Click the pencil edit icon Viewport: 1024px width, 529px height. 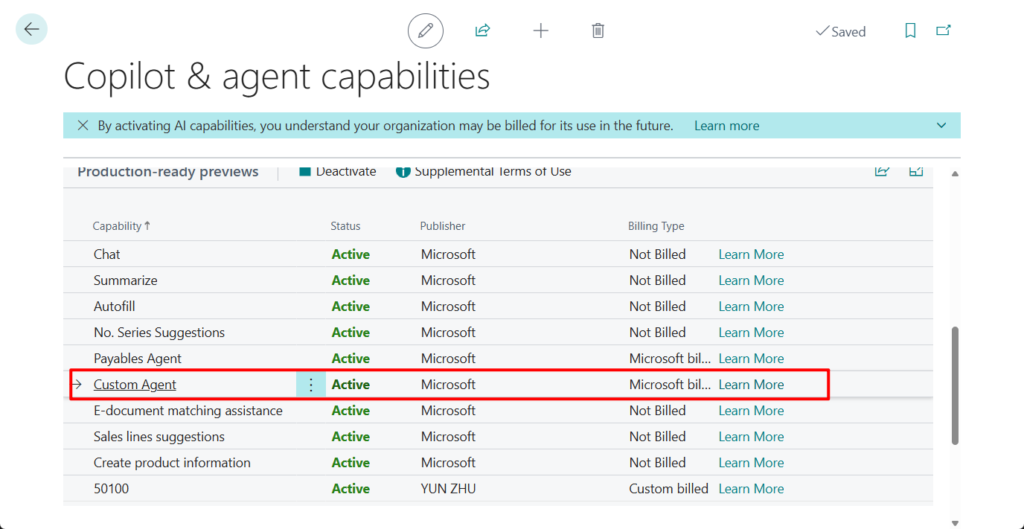click(425, 31)
